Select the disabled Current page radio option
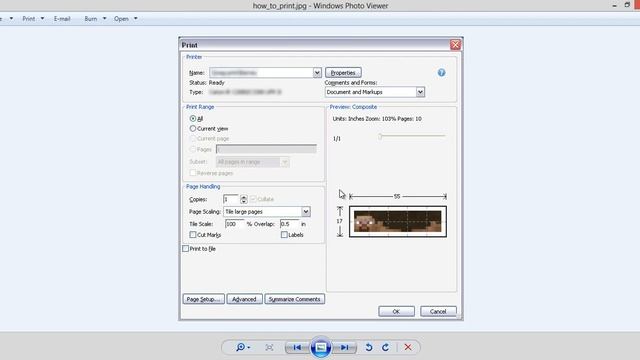 (x=193, y=138)
